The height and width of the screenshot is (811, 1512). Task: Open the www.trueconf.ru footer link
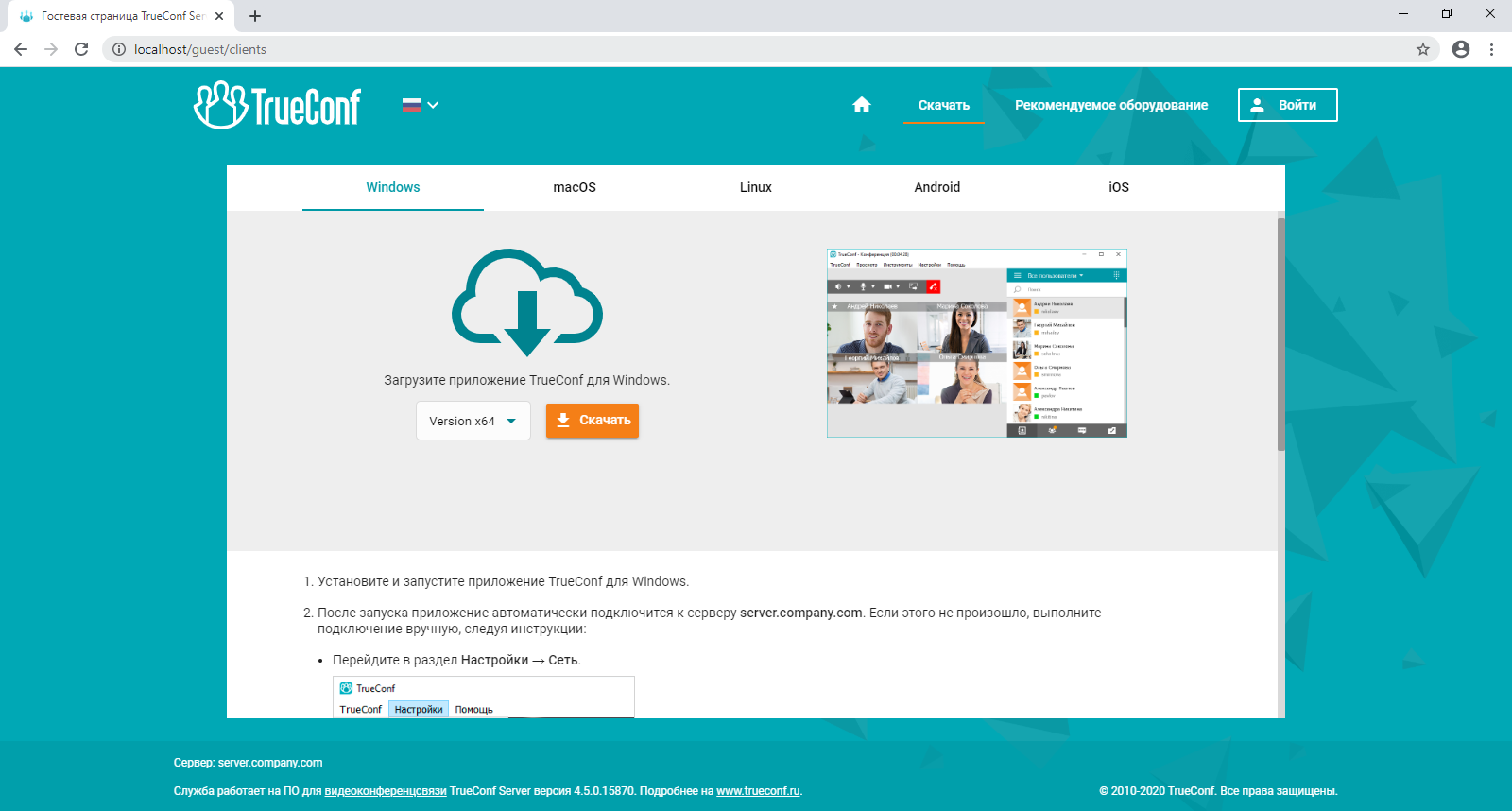click(x=758, y=791)
